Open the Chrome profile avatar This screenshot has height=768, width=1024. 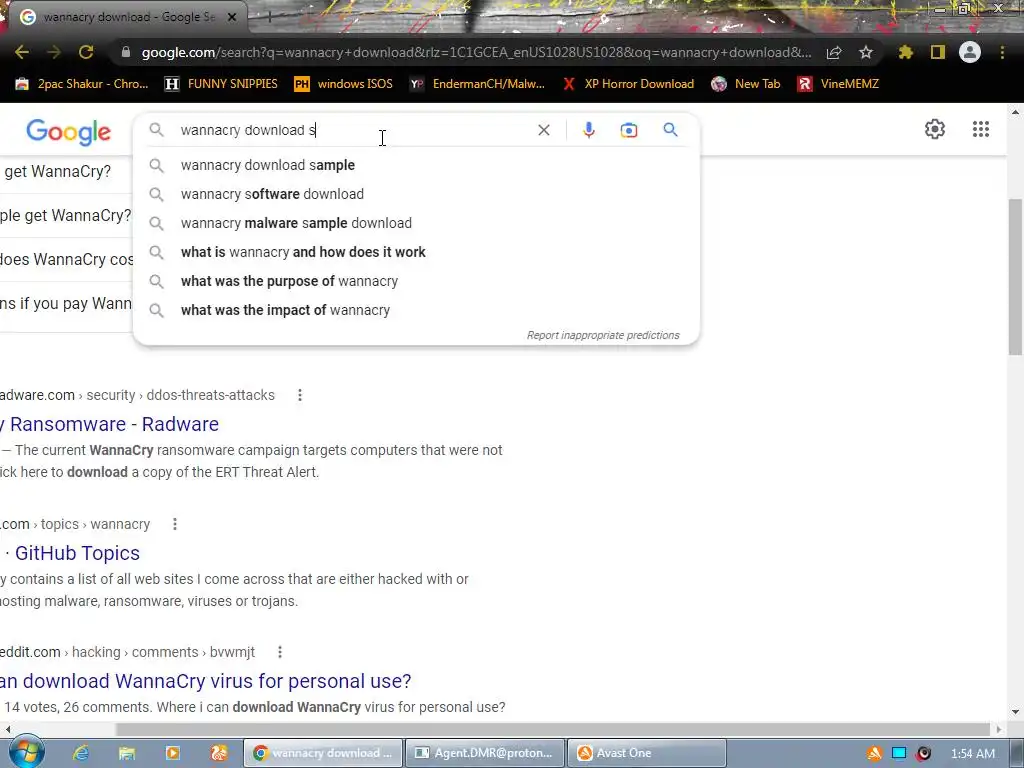tap(970, 52)
